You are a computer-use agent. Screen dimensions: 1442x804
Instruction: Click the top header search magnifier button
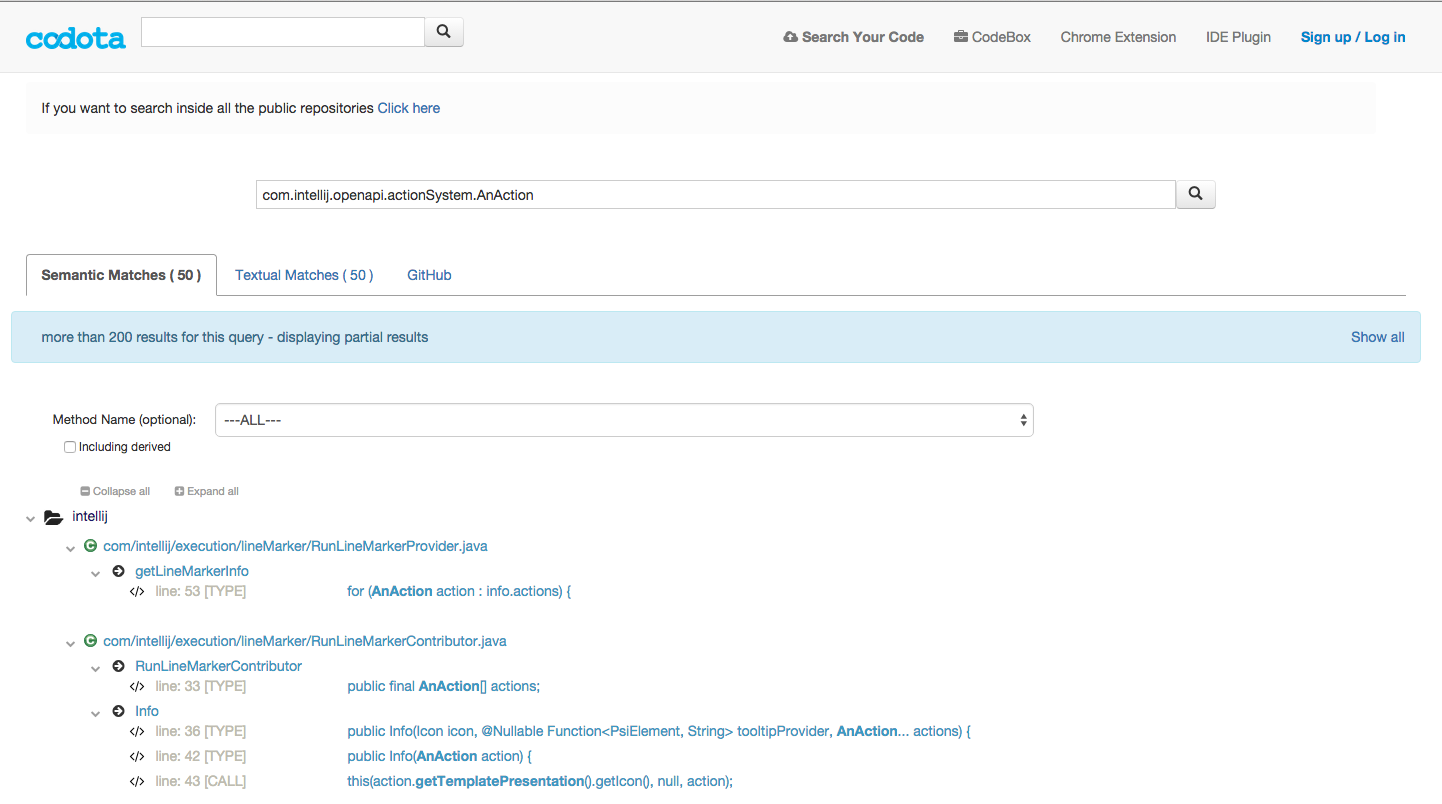(x=444, y=32)
